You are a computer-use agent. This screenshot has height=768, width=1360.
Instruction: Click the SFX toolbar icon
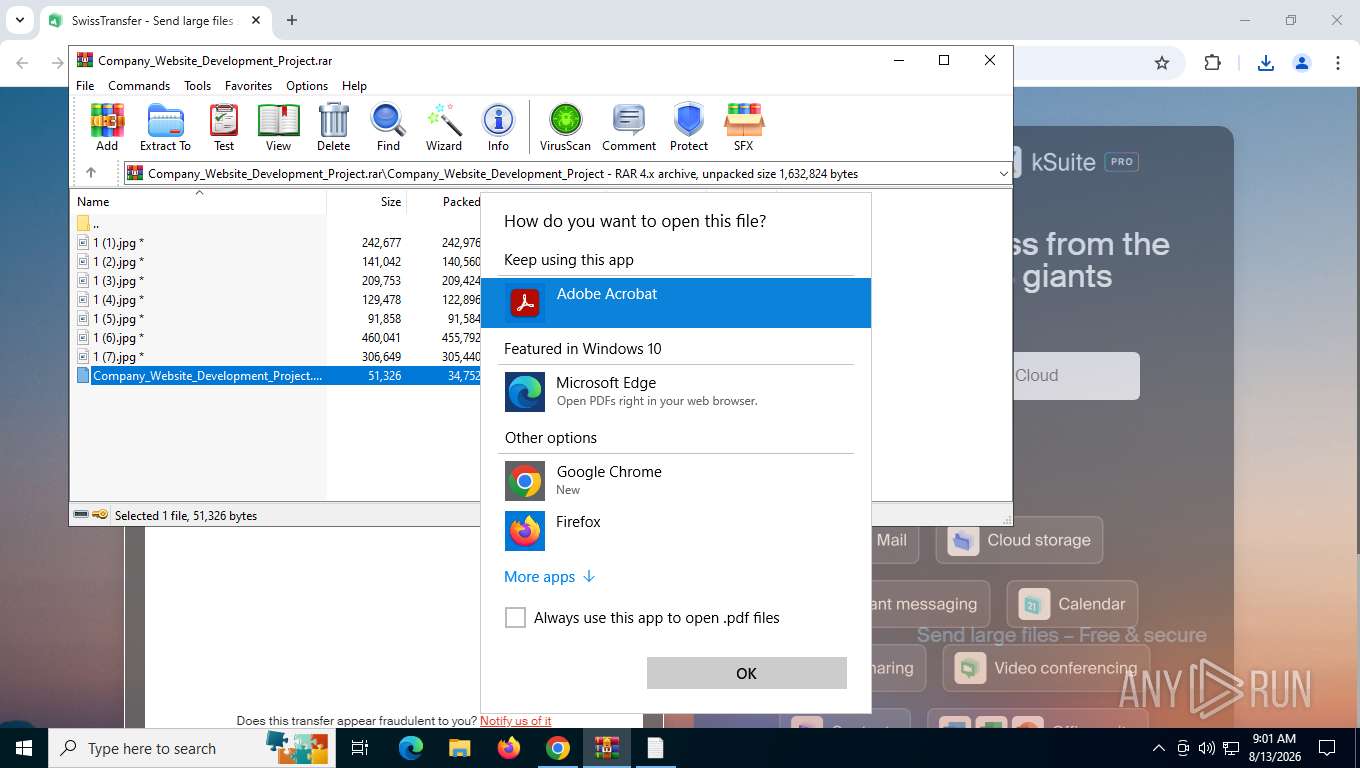click(x=743, y=127)
